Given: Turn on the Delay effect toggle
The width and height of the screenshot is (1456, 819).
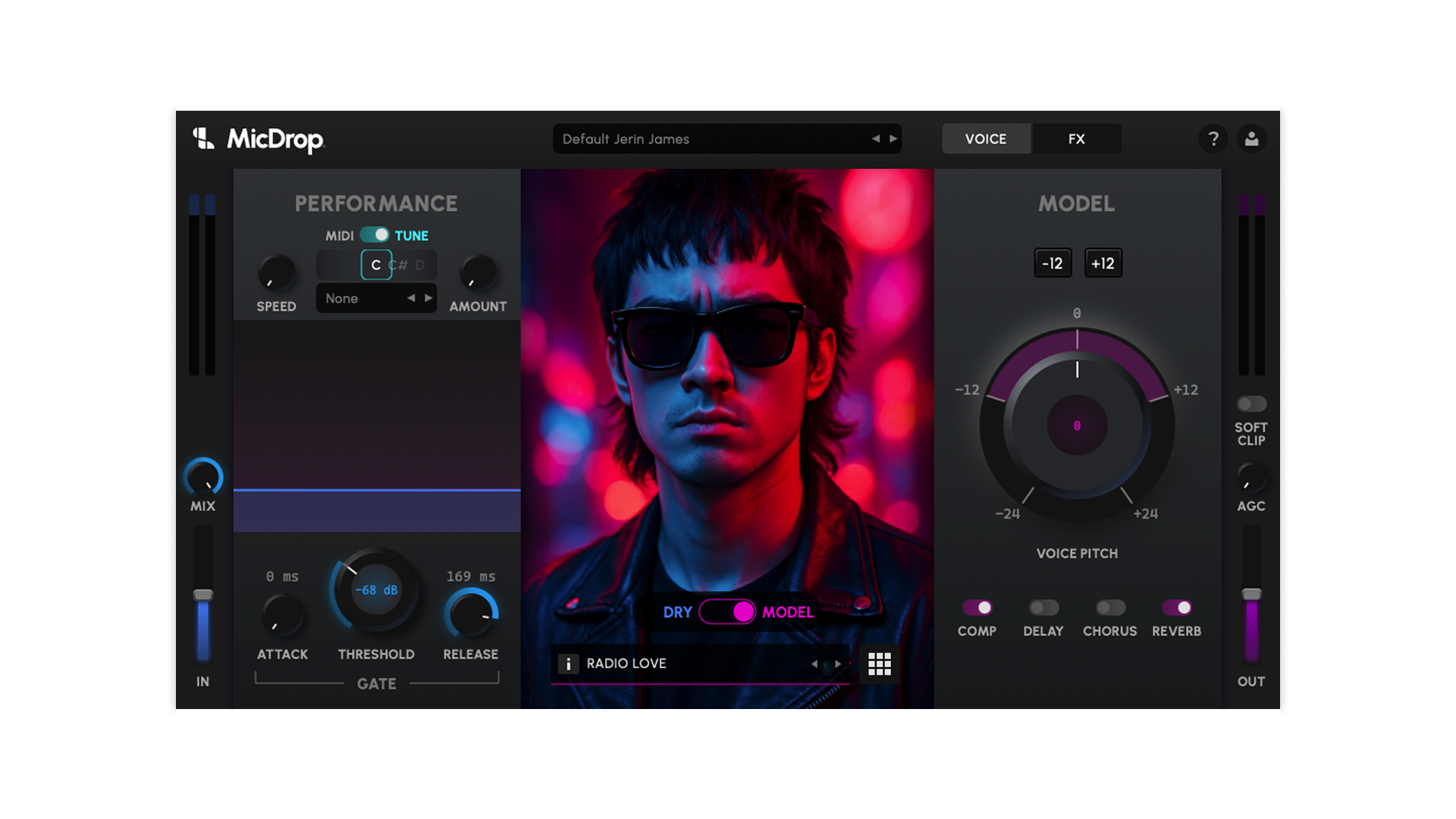Looking at the screenshot, I should click(x=1043, y=607).
